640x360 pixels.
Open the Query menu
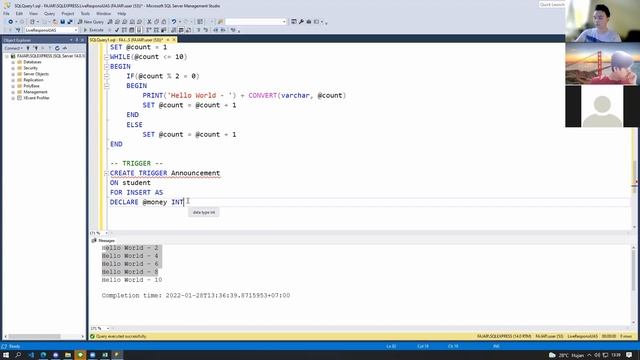49,13
